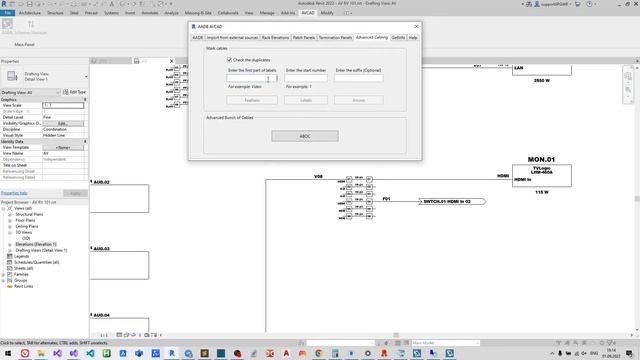Open the notification center tray icon

[629, 353]
